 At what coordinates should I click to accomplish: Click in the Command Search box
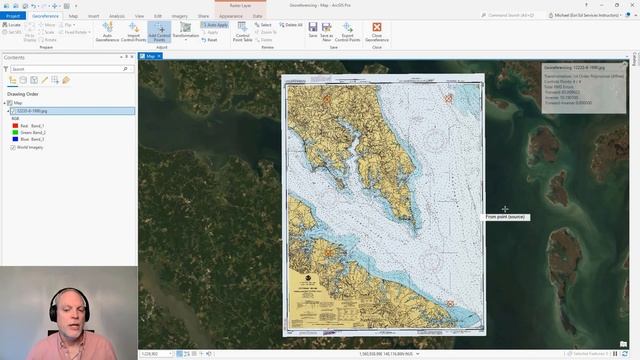pos(511,15)
